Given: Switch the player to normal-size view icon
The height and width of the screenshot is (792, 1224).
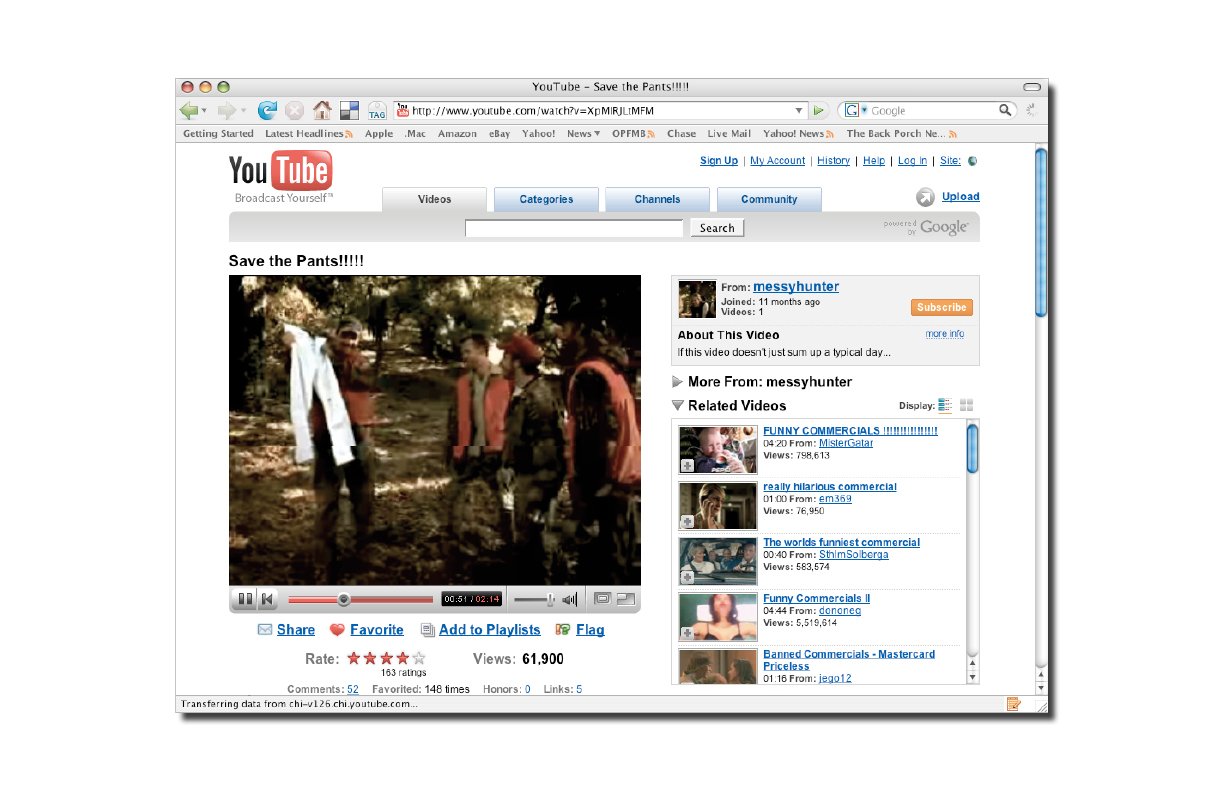Looking at the screenshot, I should (x=602, y=599).
